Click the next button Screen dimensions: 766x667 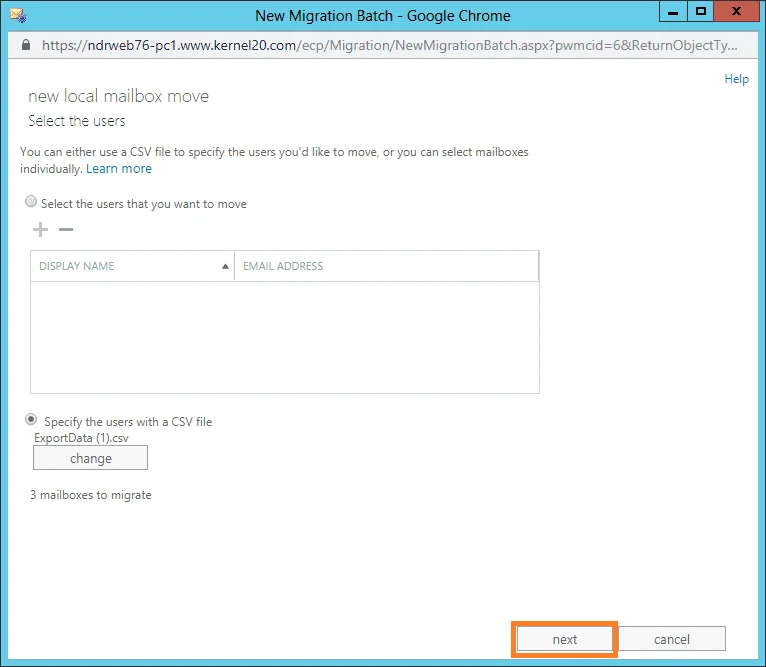(x=565, y=639)
